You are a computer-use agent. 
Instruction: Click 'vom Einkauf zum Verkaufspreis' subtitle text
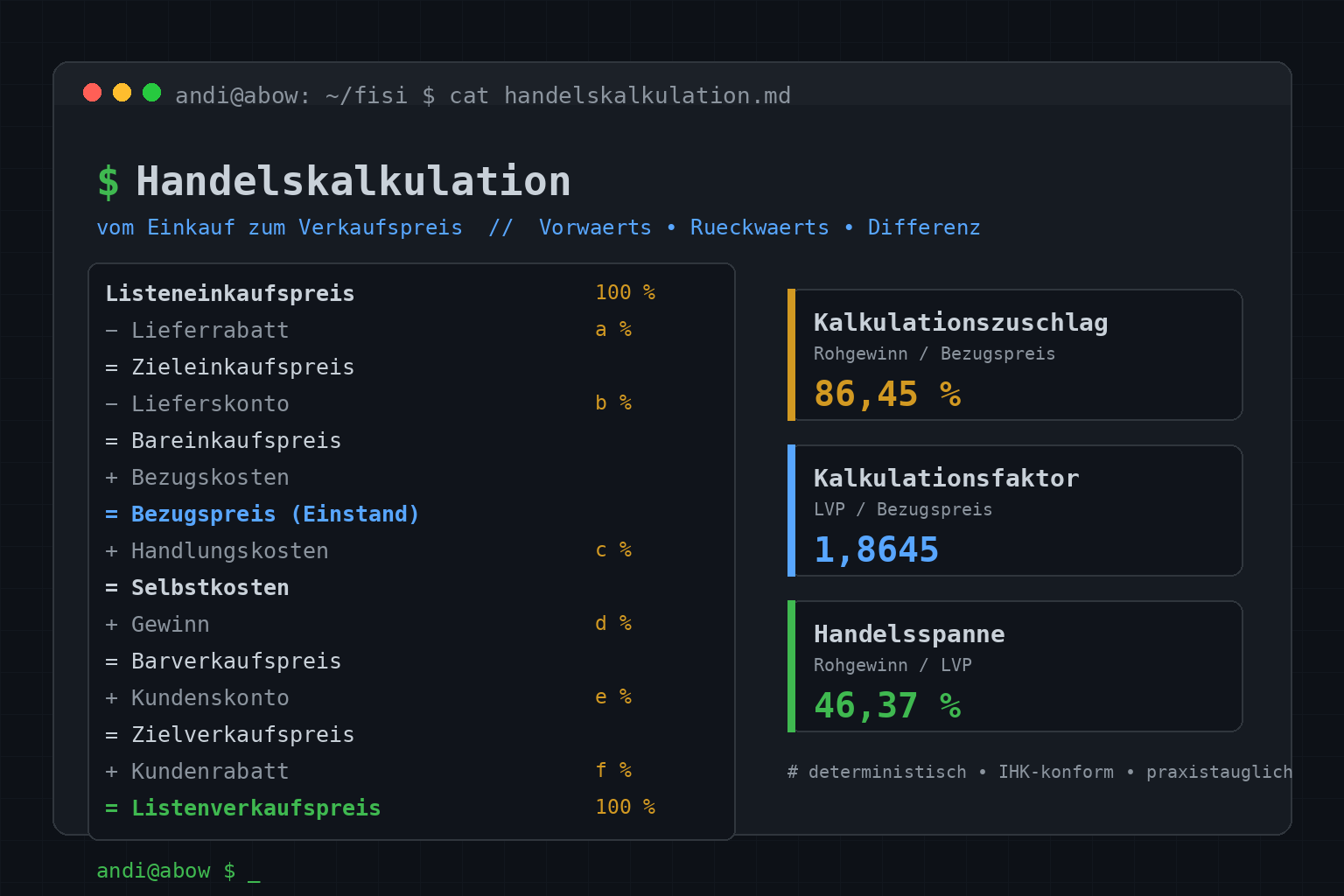click(x=279, y=227)
